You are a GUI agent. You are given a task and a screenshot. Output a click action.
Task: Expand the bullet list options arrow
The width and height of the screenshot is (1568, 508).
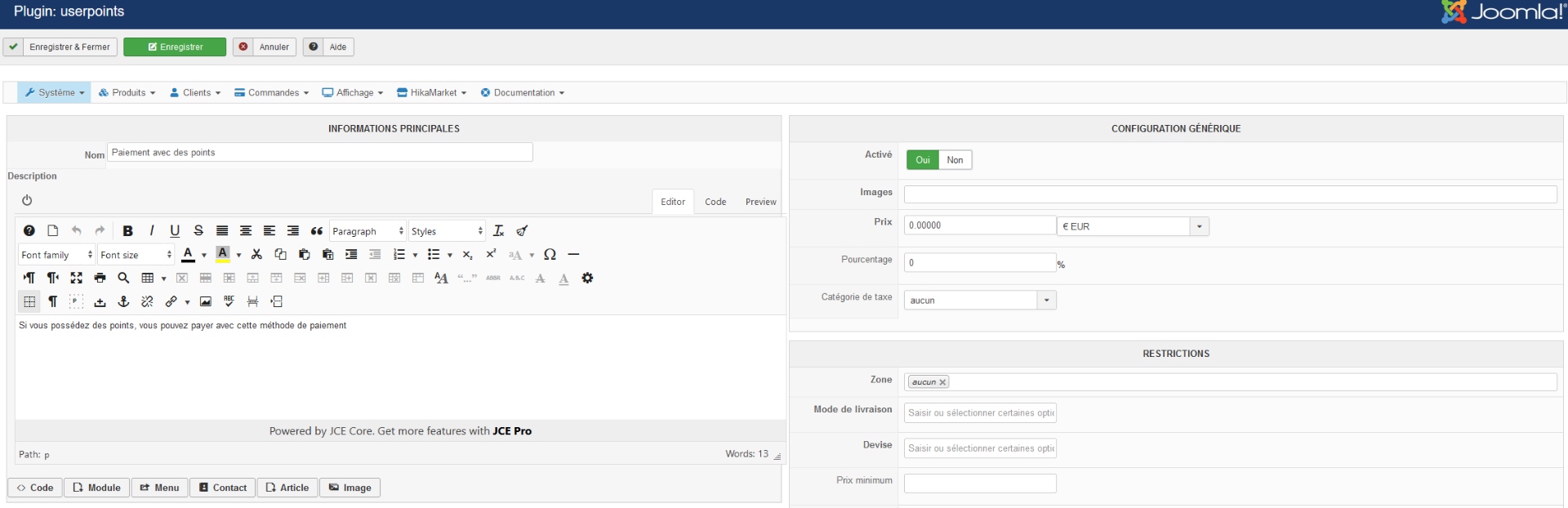pyautogui.click(x=450, y=255)
